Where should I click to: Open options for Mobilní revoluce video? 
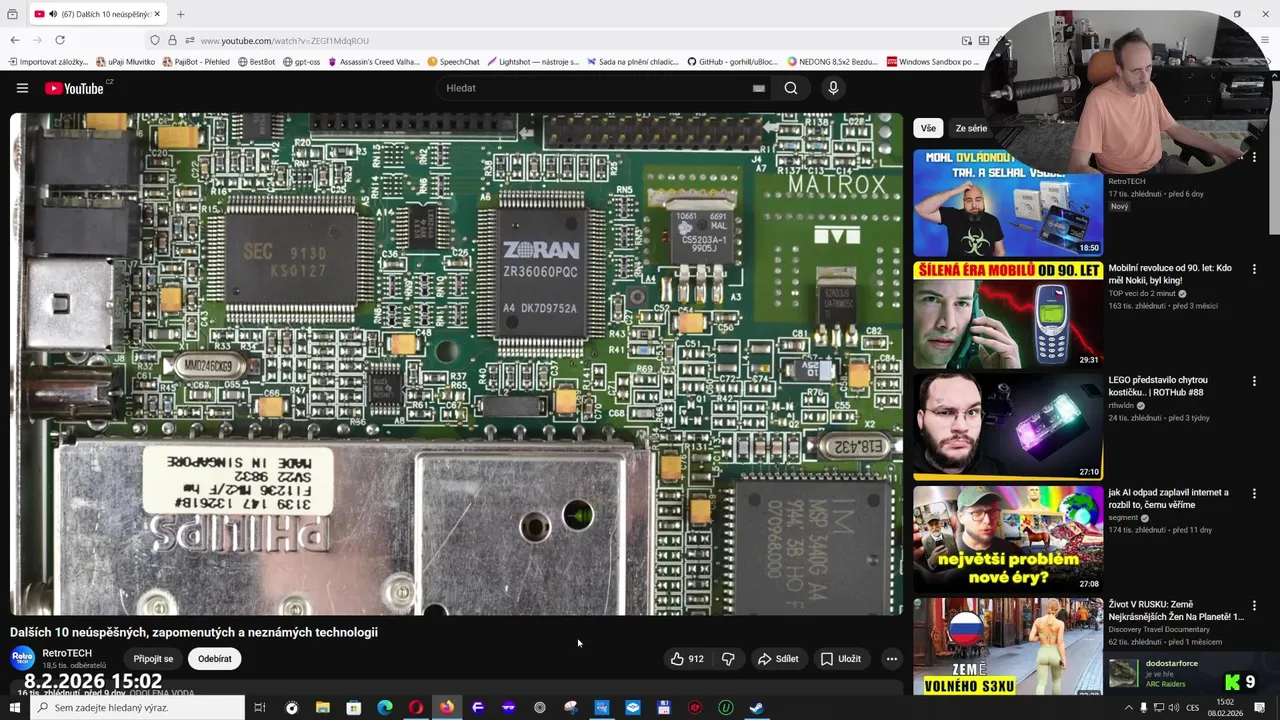point(1254,269)
